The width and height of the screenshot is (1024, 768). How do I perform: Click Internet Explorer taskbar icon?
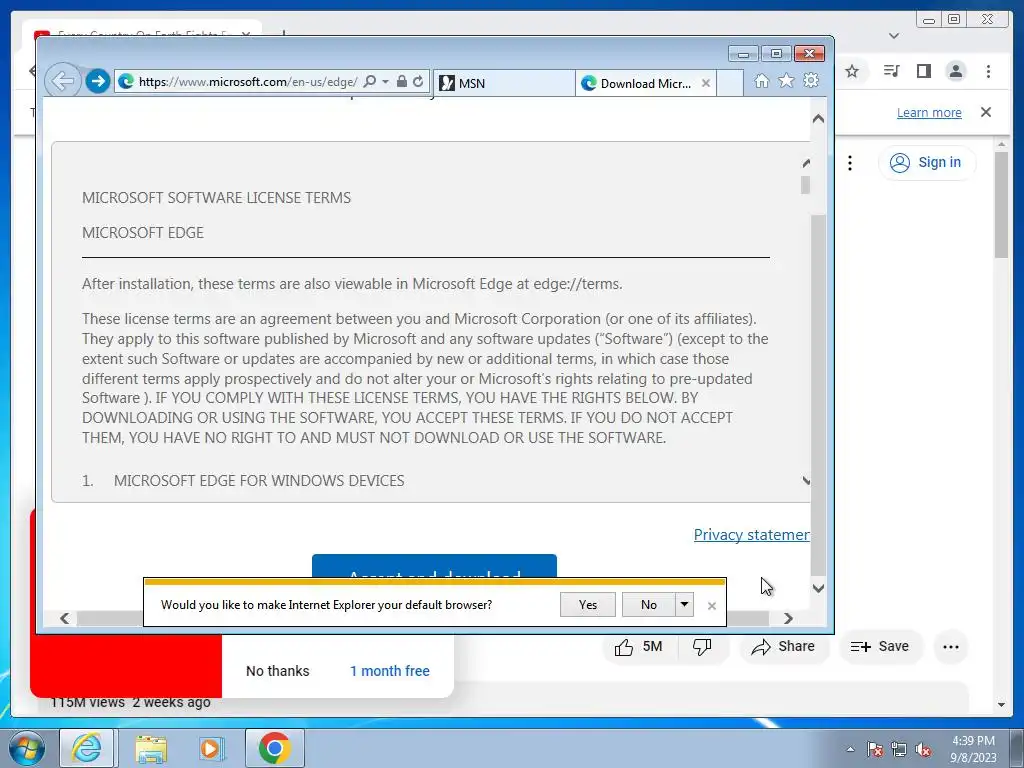(x=87, y=748)
